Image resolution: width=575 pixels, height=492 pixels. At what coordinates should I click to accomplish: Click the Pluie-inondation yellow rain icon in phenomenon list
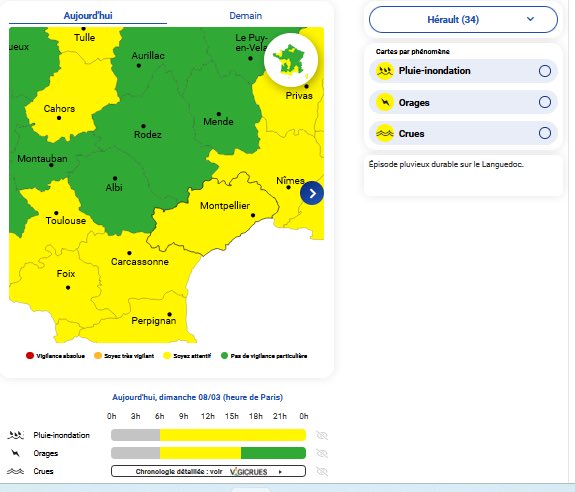pyautogui.click(x=385, y=71)
